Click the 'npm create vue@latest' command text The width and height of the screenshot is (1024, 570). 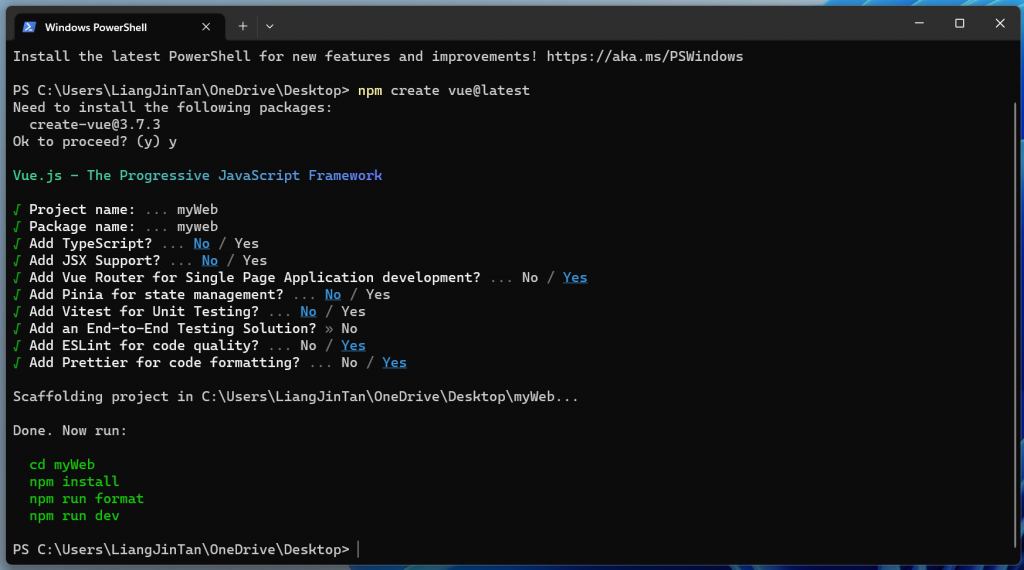coord(443,91)
